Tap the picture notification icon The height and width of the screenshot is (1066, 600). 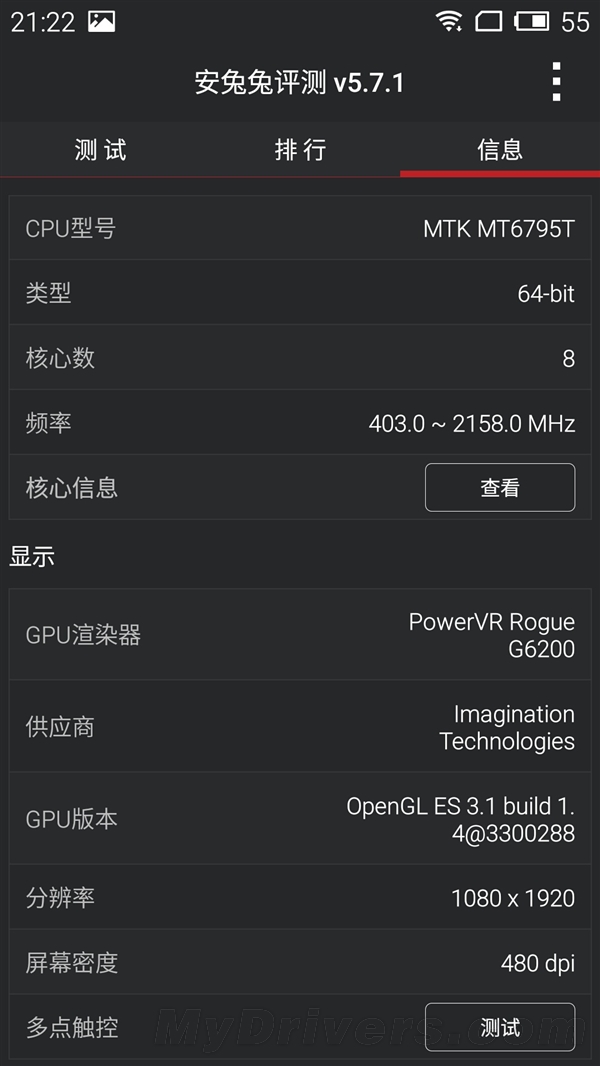point(101,22)
